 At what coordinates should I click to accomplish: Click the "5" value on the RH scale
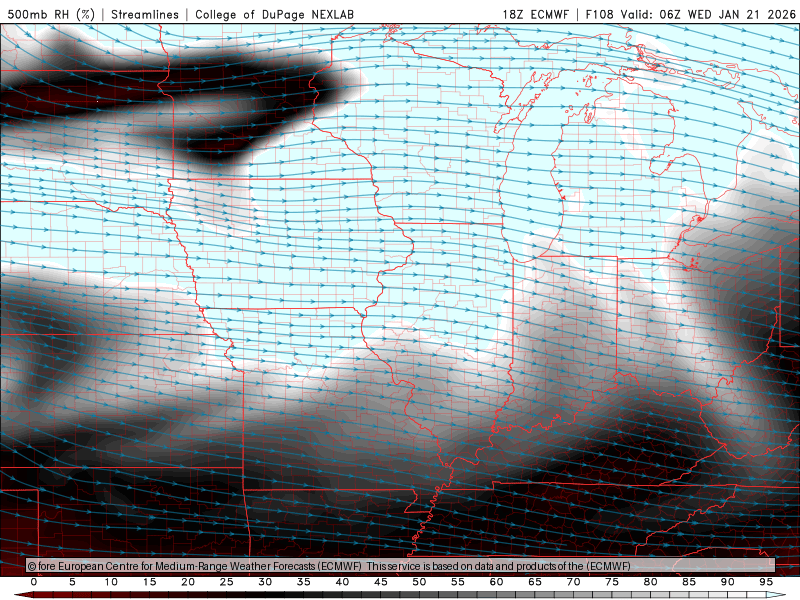(x=72, y=582)
